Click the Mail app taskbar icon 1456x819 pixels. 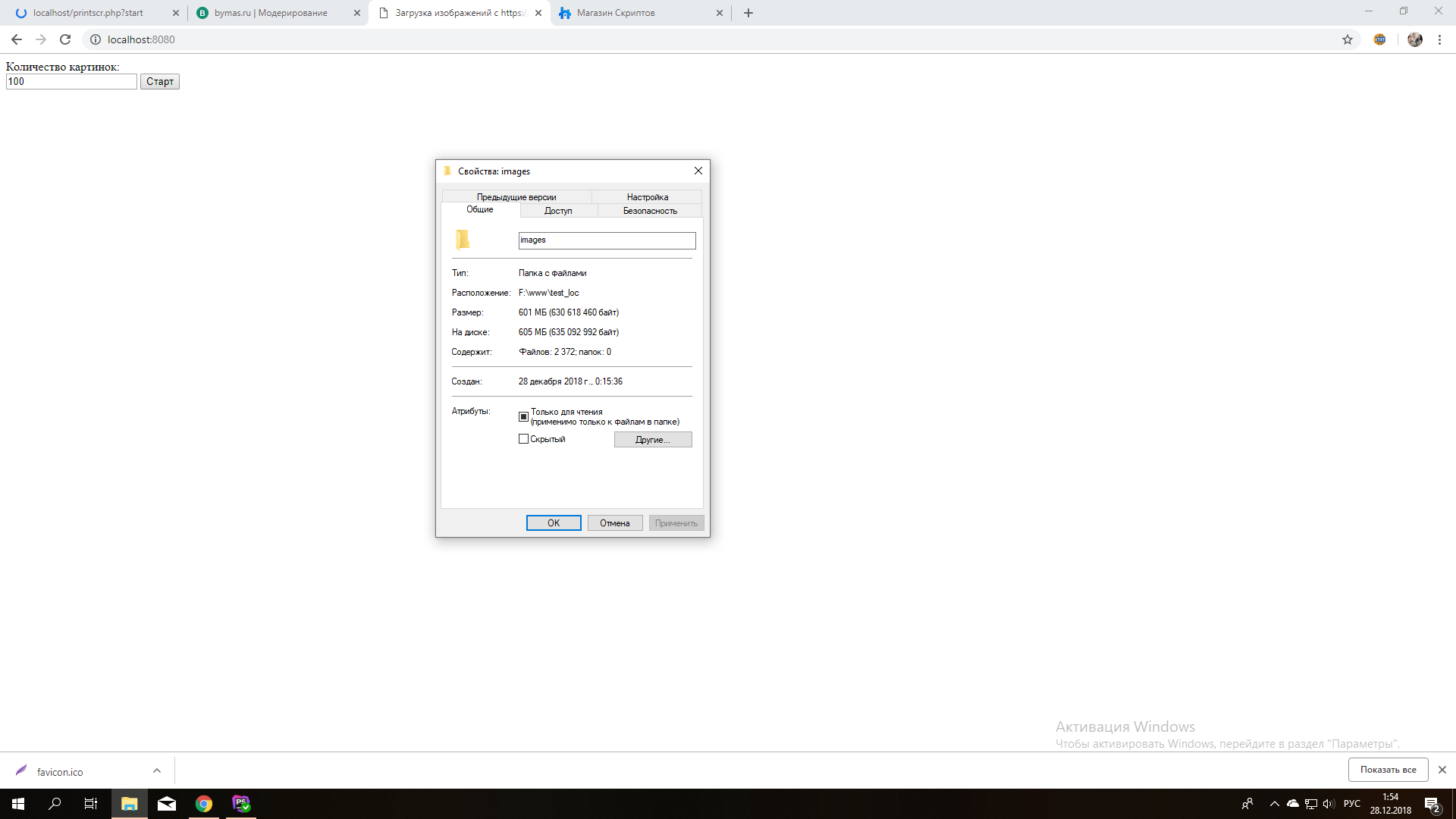coord(167,804)
